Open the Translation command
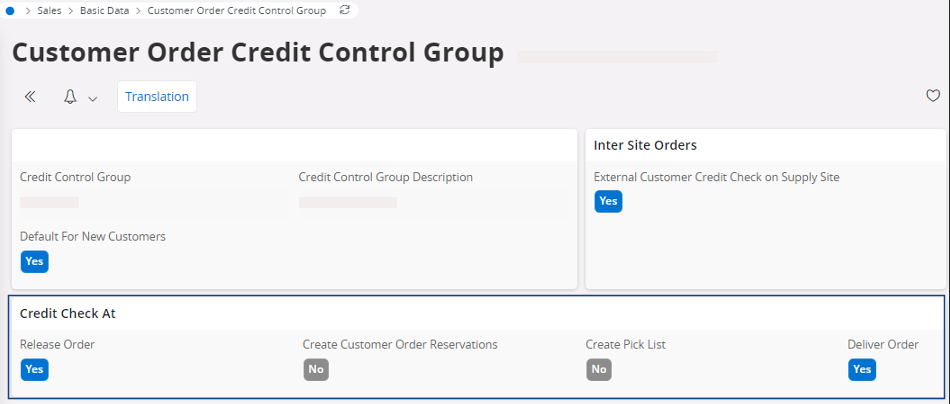Image resolution: width=950 pixels, height=404 pixels. [x=157, y=97]
